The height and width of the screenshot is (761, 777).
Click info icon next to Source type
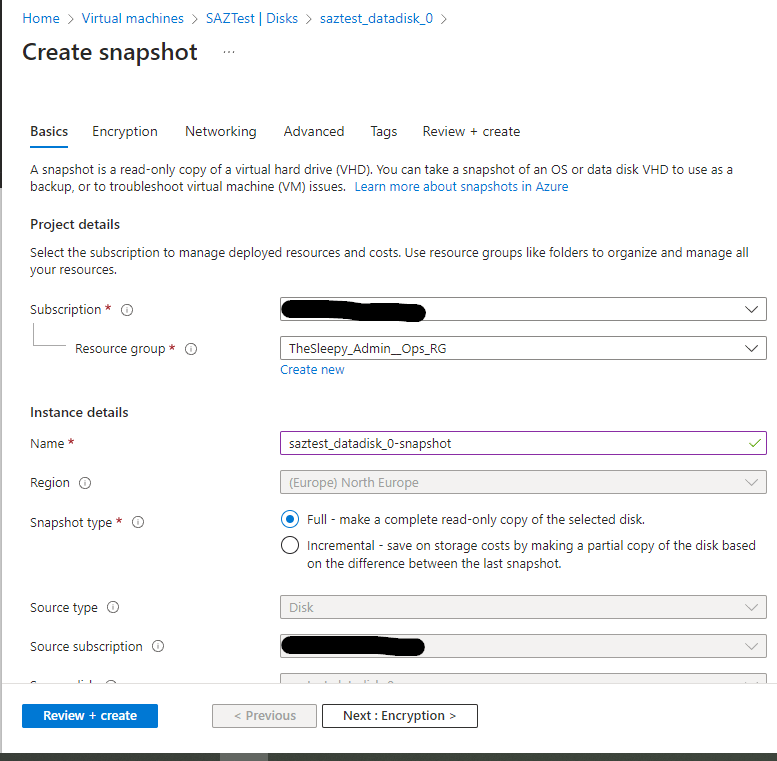pyautogui.click(x=113, y=608)
